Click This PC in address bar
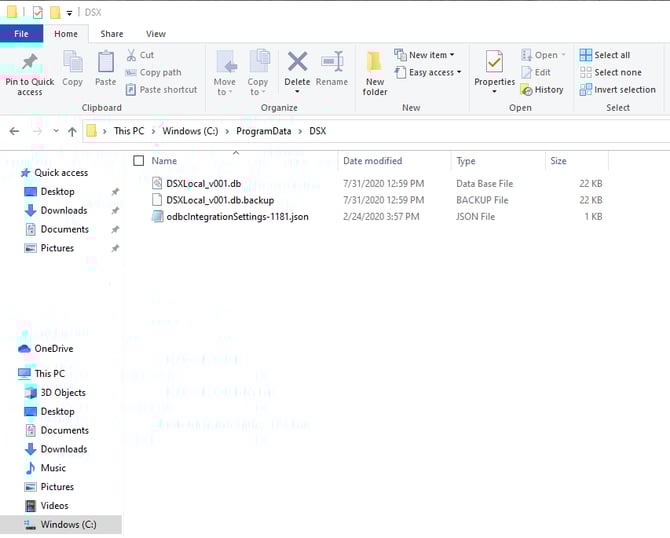 pyautogui.click(x=129, y=131)
